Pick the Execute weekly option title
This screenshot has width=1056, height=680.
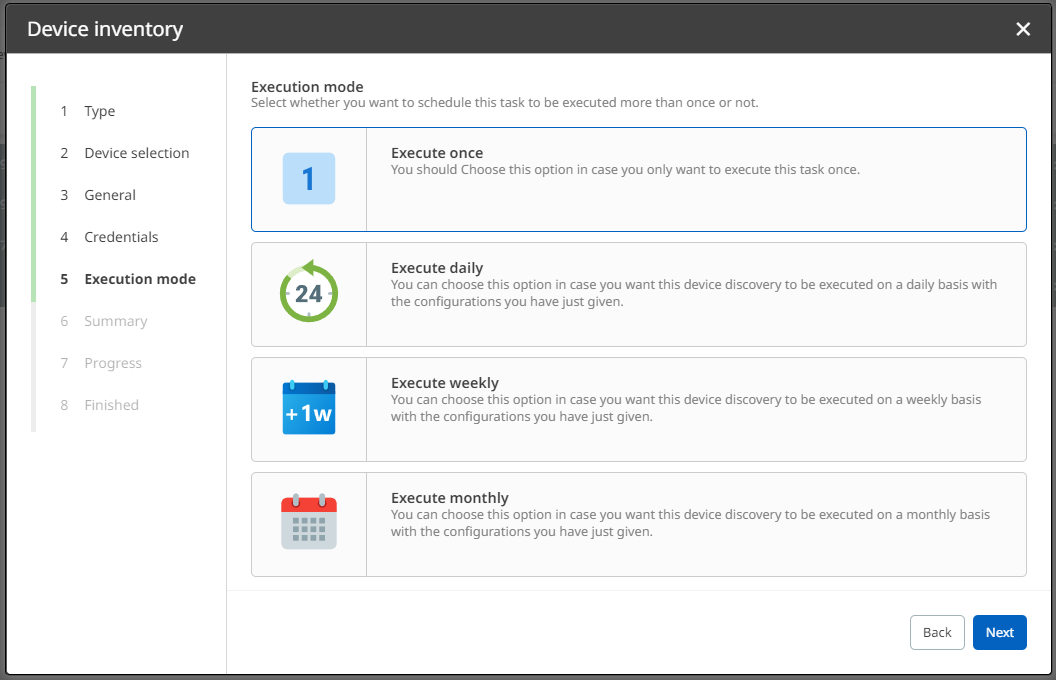(444, 383)
